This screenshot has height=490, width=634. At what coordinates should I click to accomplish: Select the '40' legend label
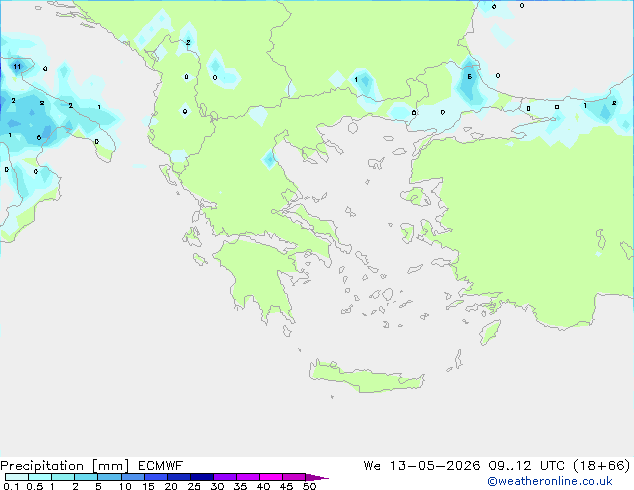point(263,486)
